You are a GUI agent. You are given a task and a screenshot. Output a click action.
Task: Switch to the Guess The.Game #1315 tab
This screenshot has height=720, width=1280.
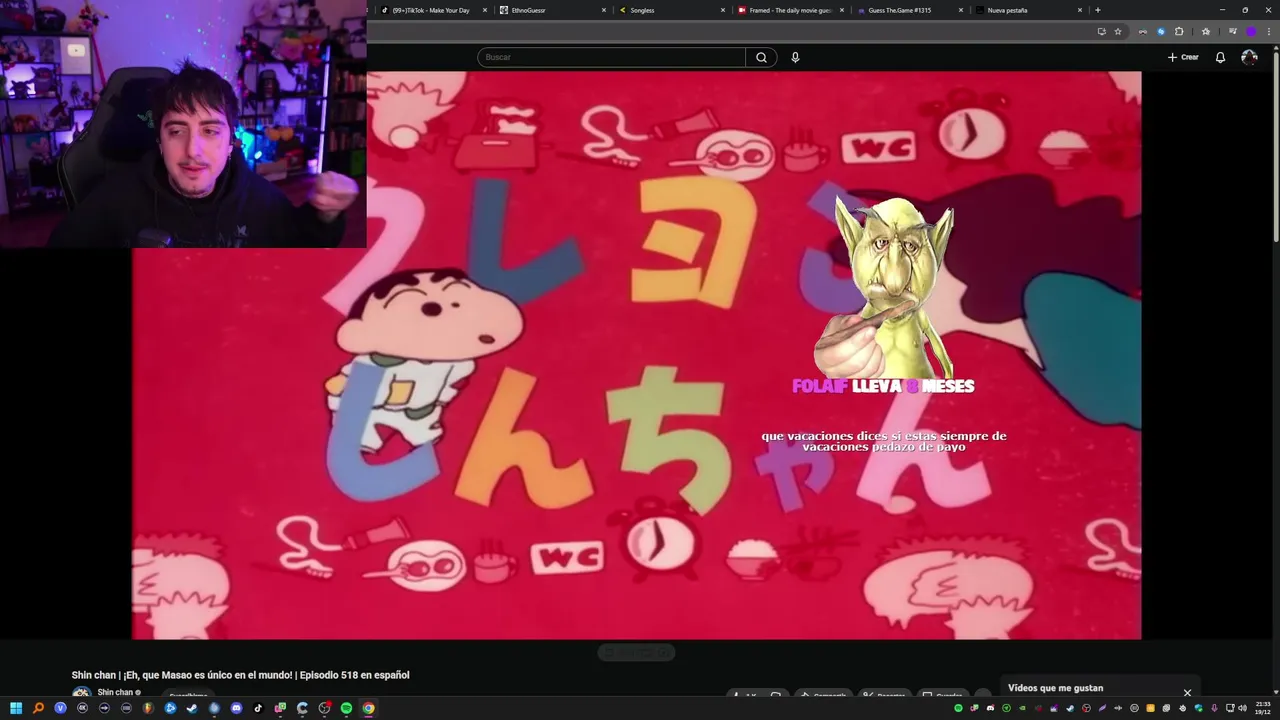point(907,10)
